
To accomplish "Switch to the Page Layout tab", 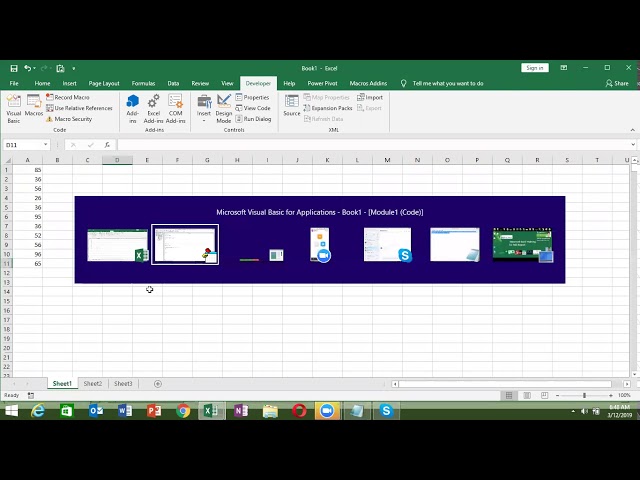I will [104, 83].
